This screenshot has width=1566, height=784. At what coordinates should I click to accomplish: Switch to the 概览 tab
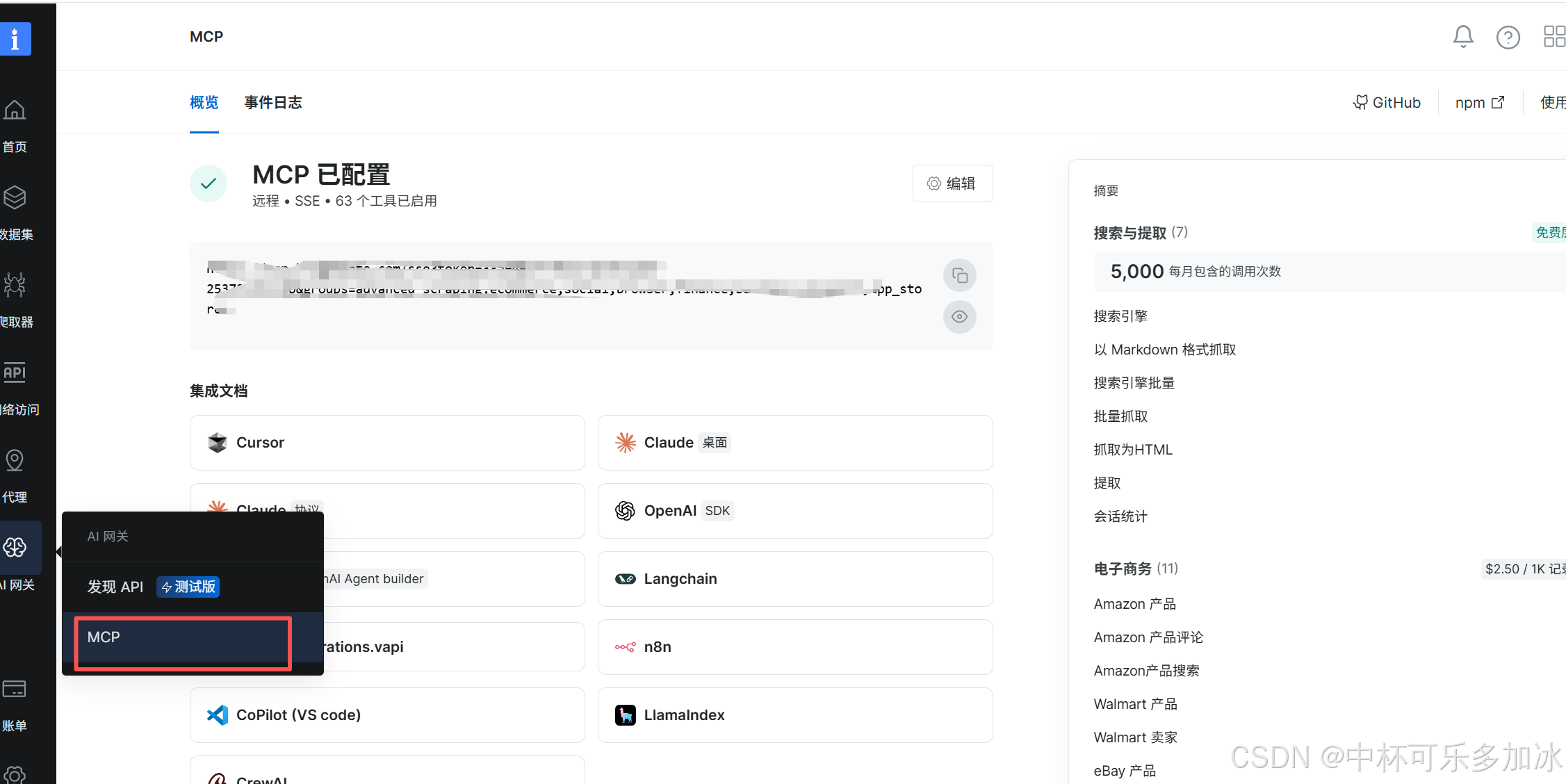click(x=204, y=103)
